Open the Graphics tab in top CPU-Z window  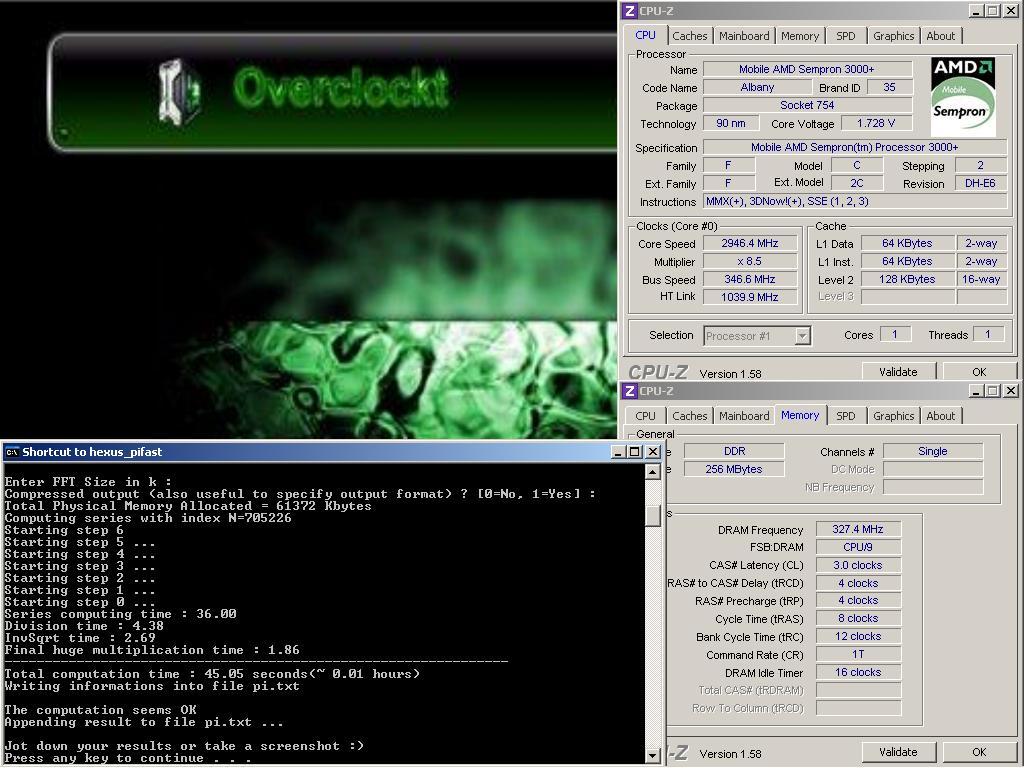click(x=893, y=36)
